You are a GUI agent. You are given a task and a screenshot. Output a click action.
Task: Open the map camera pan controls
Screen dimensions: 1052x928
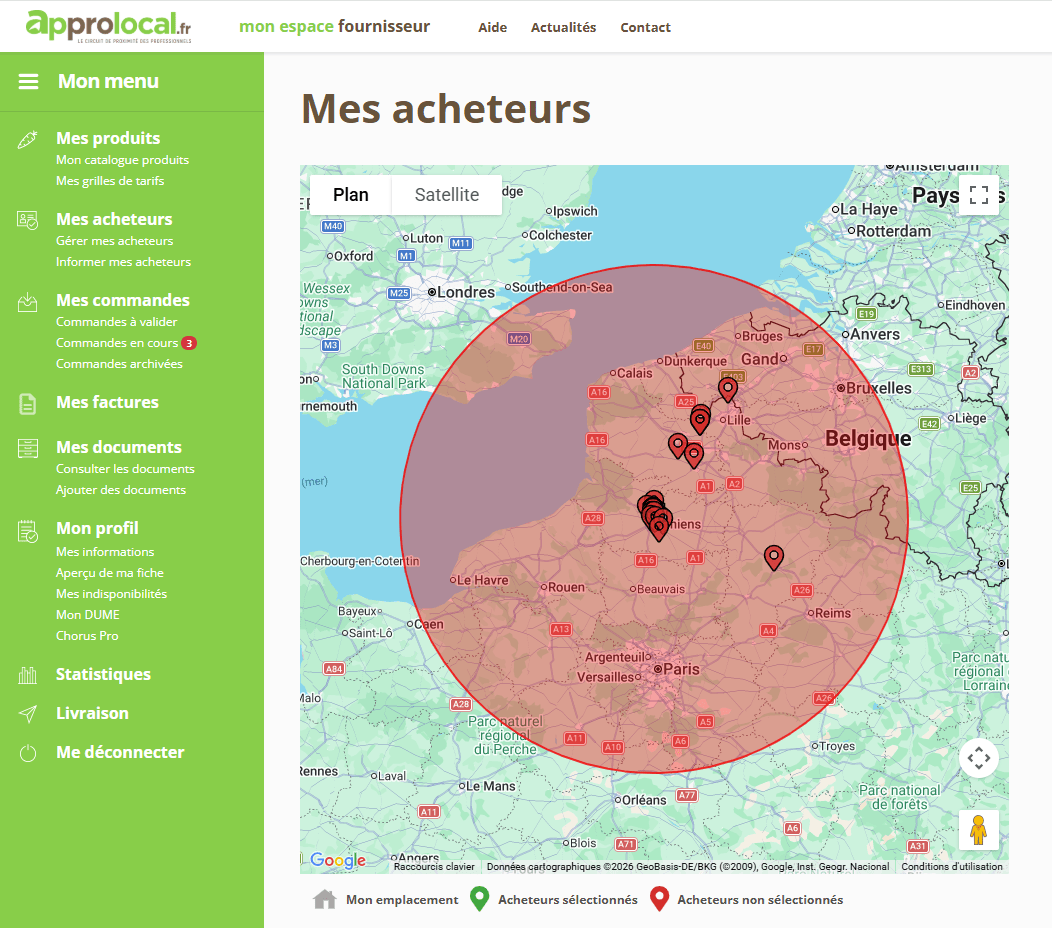(978, 758)
